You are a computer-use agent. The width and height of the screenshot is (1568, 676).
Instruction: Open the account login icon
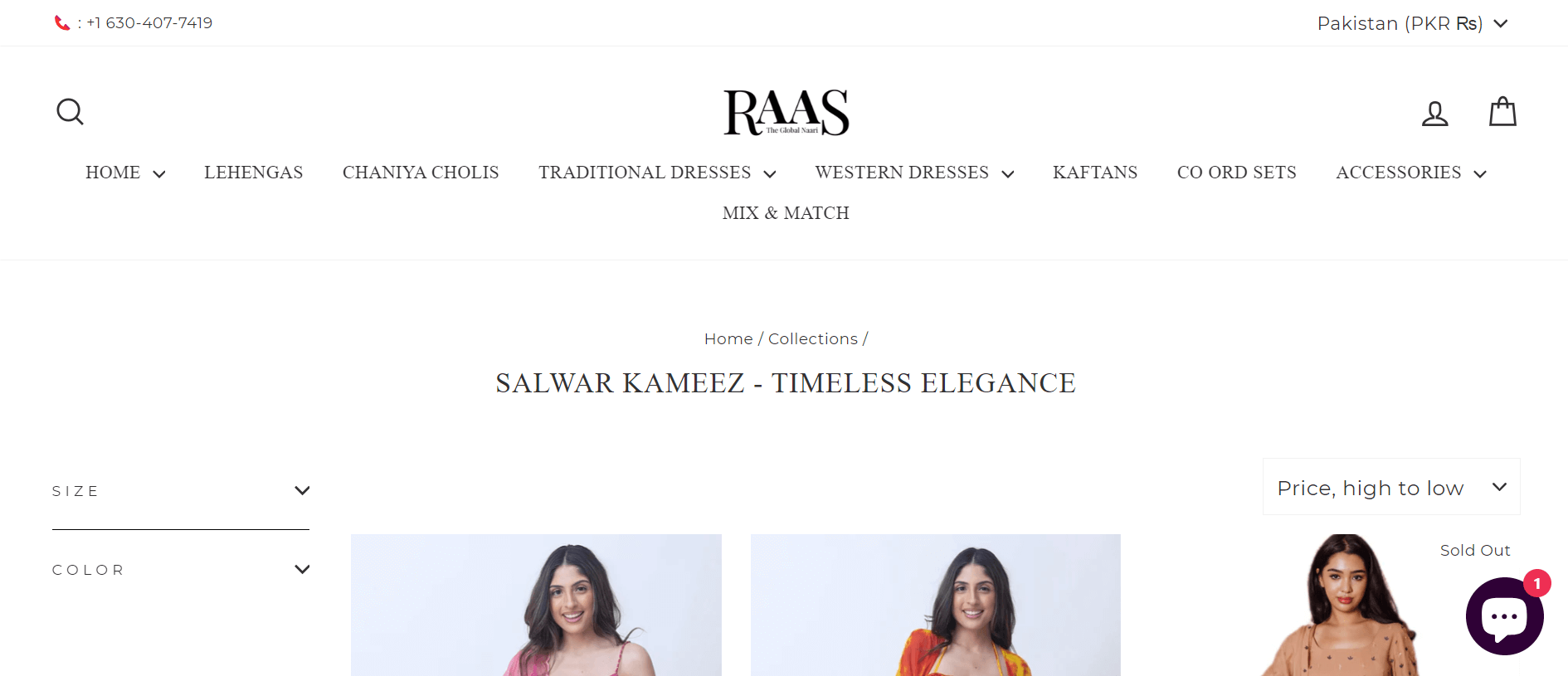[x=1434, y=113]
